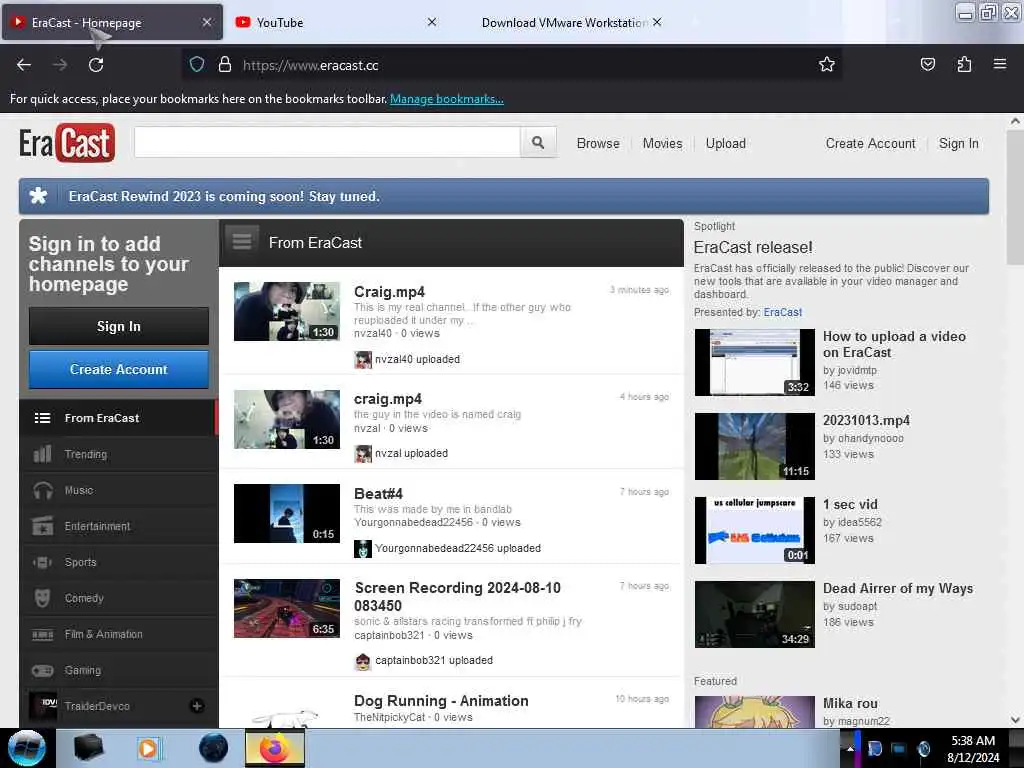Open the Firefox hamburger menu
The image size is (1024, 768).
click(x=999, y=64)
